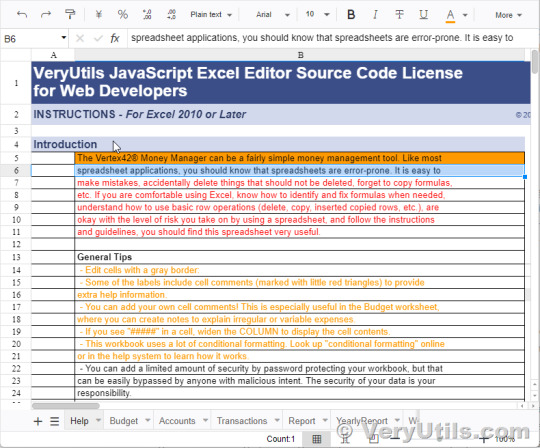Apply percent format icon

click(x=123, y=14)
